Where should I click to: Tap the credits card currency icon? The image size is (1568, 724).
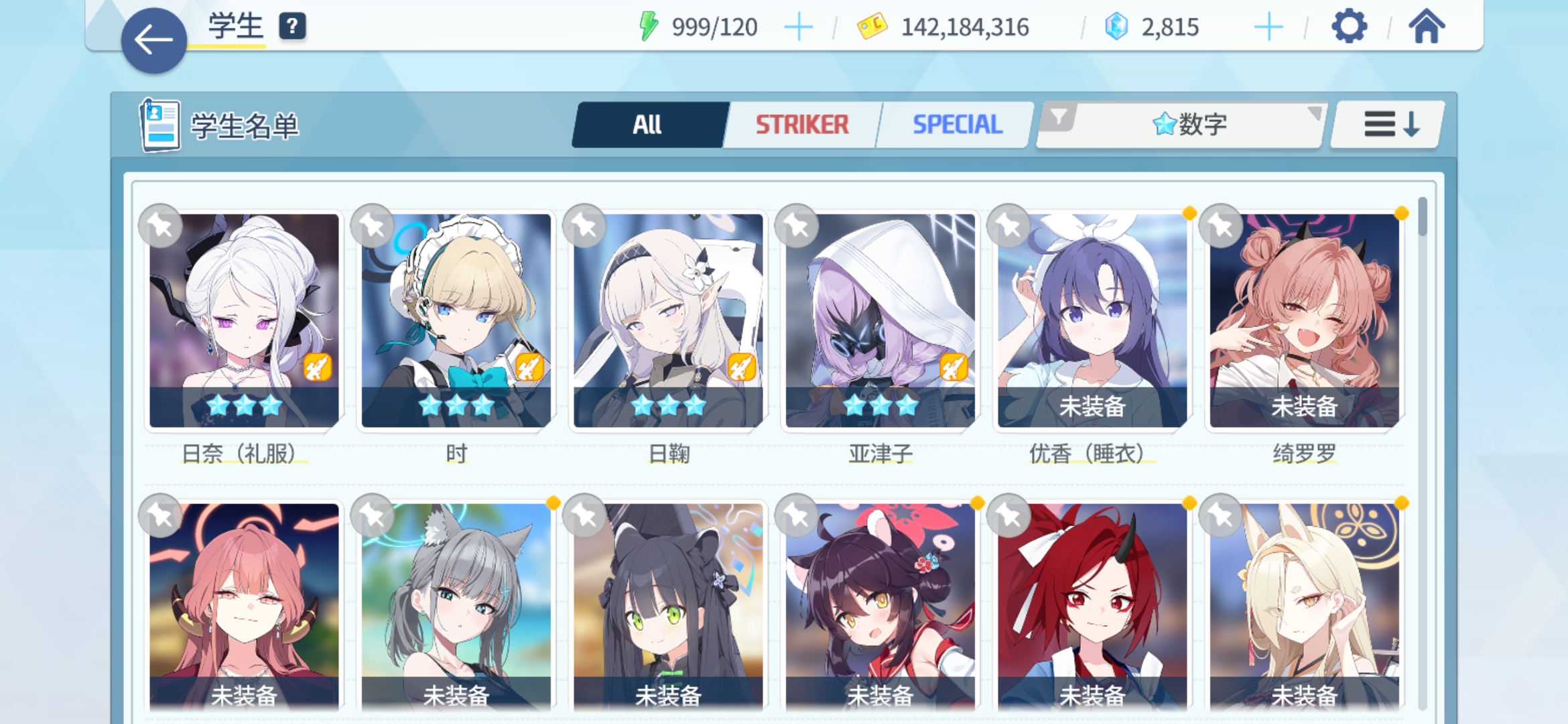[872, 27]
